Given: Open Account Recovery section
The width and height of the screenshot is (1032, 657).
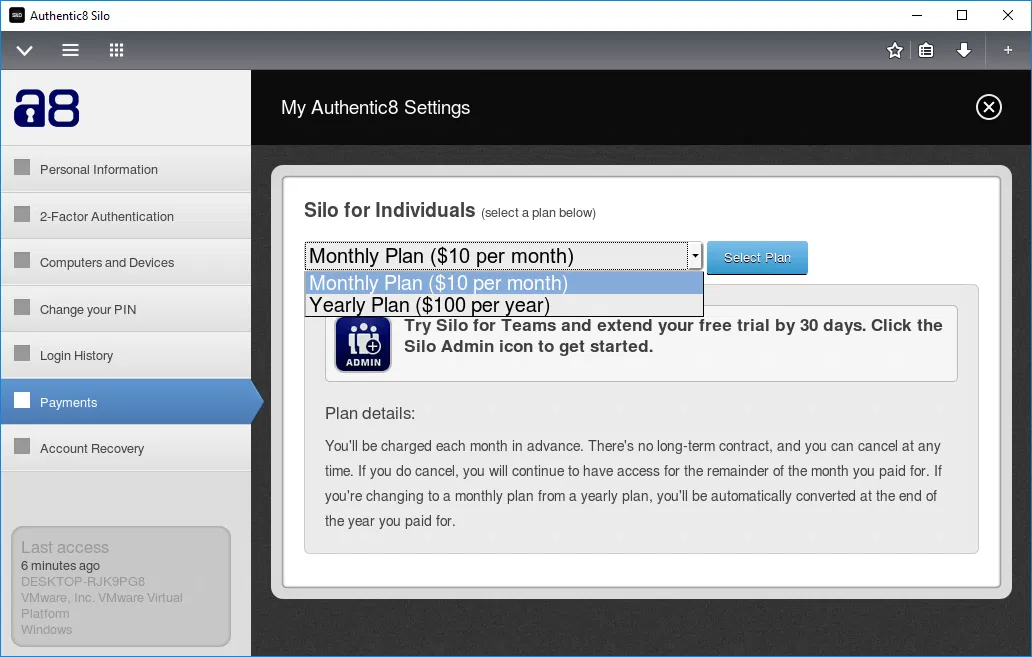Looking at the screenshot, I should click(x=126, y=448).
